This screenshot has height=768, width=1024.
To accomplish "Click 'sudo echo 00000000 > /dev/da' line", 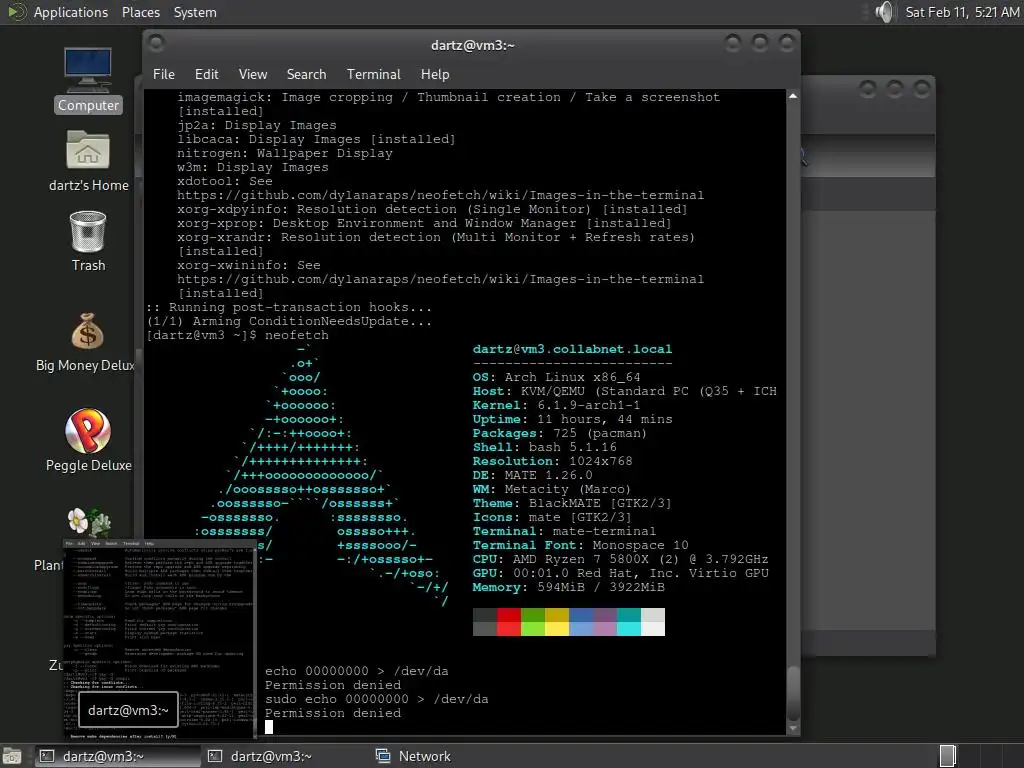I will (x=376, y=699).
